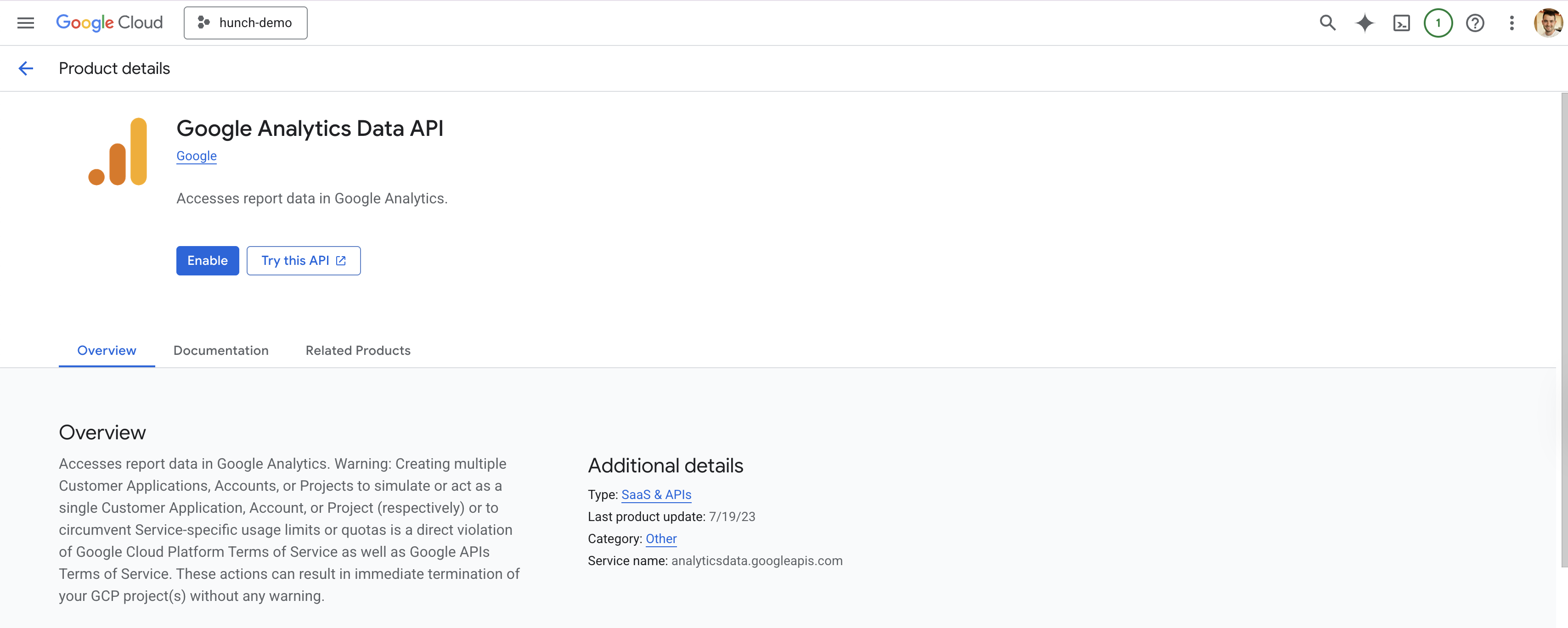This screenshot has width=1568, height=628.
Task: Switch to the Related Products tab
Action: (x=358, y=351)
